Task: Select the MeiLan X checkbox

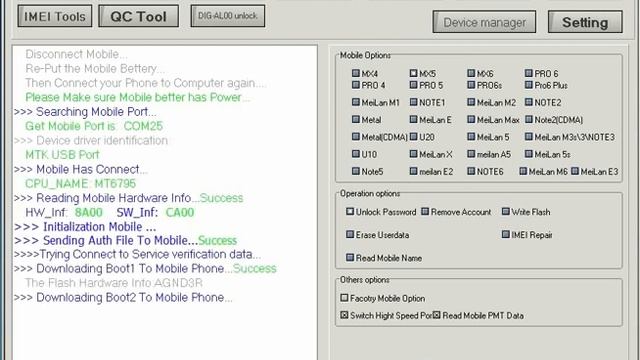Action: point(413,154)
